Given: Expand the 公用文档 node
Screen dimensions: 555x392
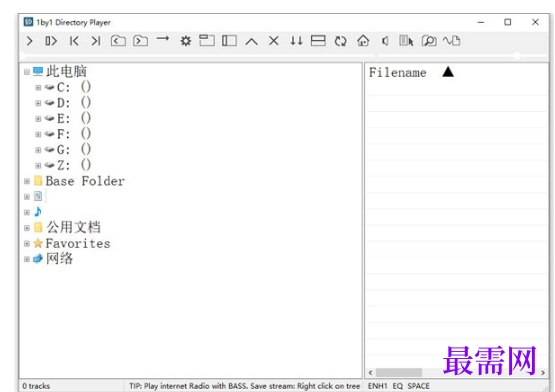Looking at the screenshot, I should [27, 228].
